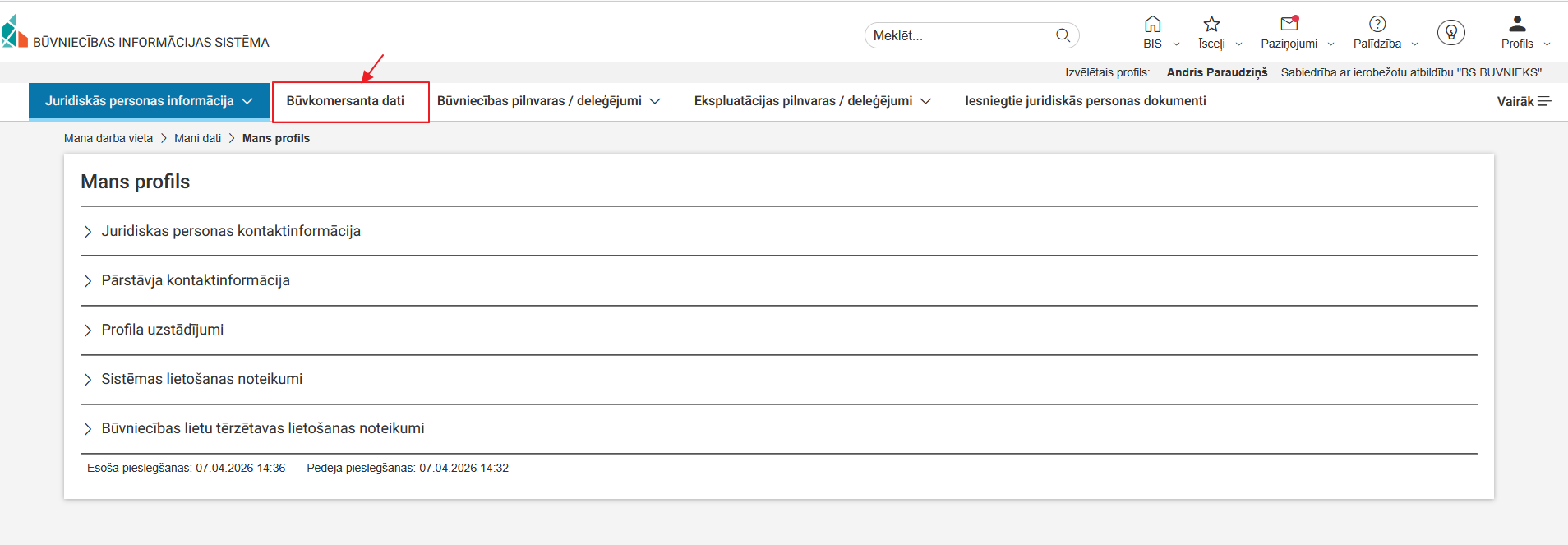This screenshot has height=545, width=1568.
Task: Click the lightbulb suggestions icon
Action: (1450, 33)
